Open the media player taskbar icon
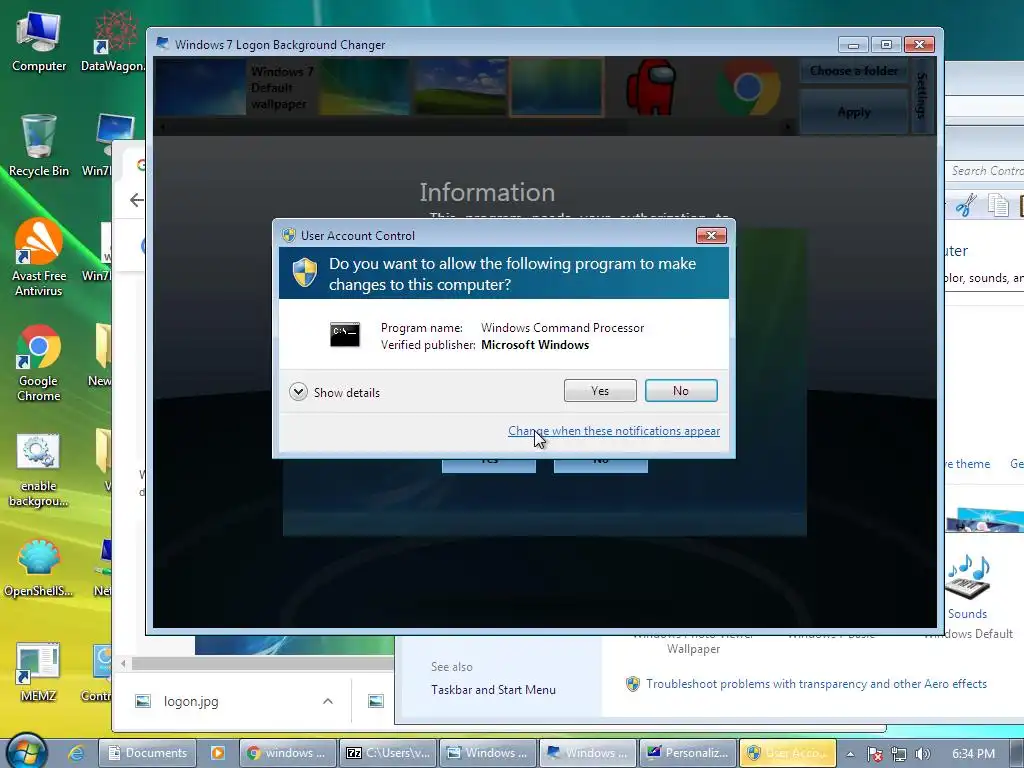 click(x=217, y=753)
